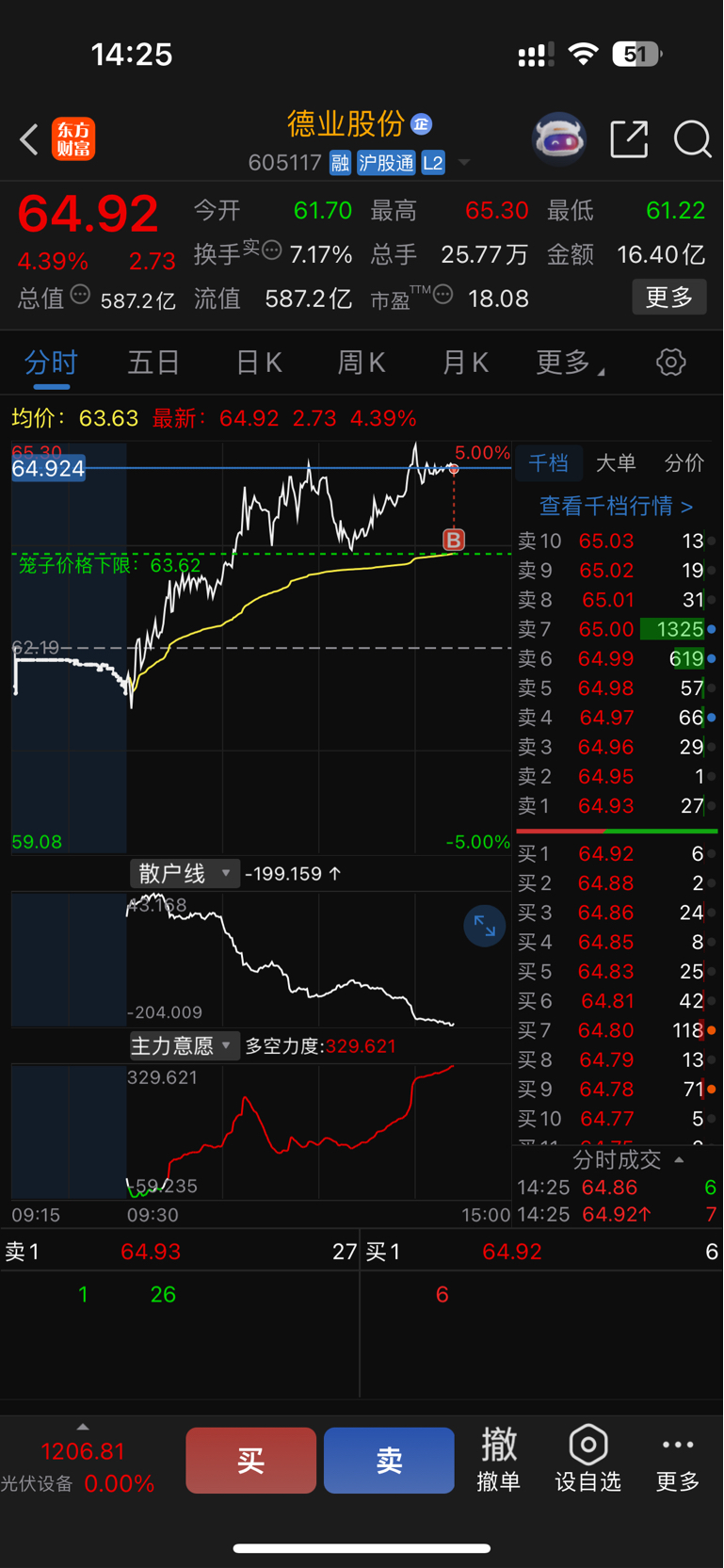Tap the L2 level badge
The height and width of the screenshot is (1568, 724).
pos(433,163)
